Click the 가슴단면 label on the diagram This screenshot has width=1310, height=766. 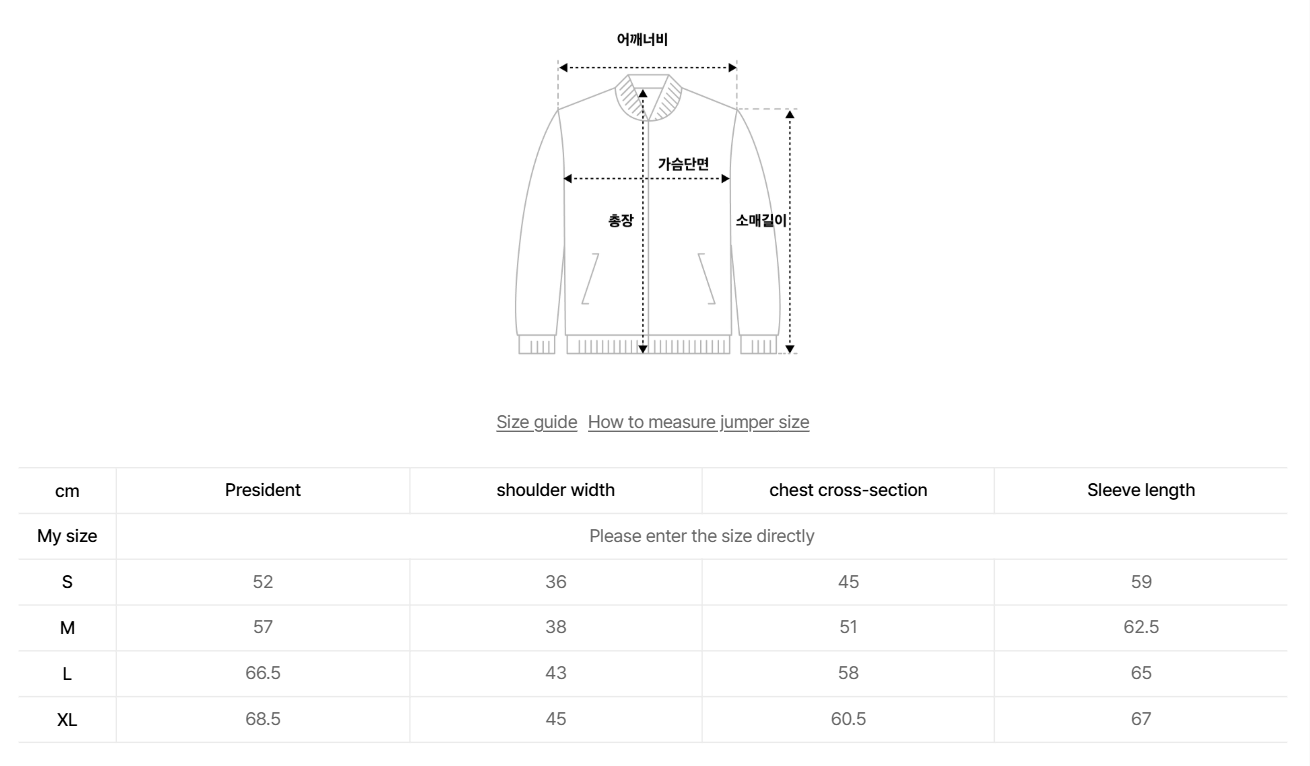683,164
